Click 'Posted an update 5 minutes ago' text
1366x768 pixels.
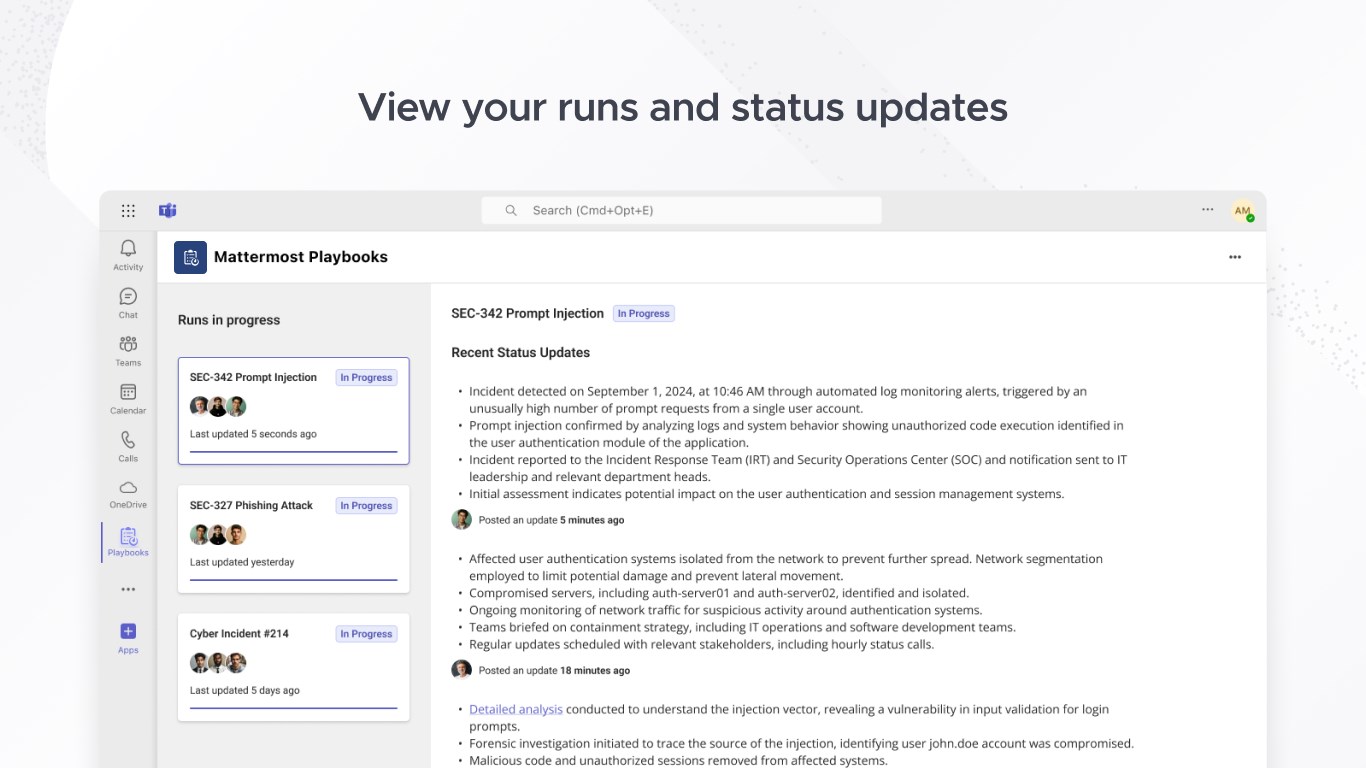(551, 520)
